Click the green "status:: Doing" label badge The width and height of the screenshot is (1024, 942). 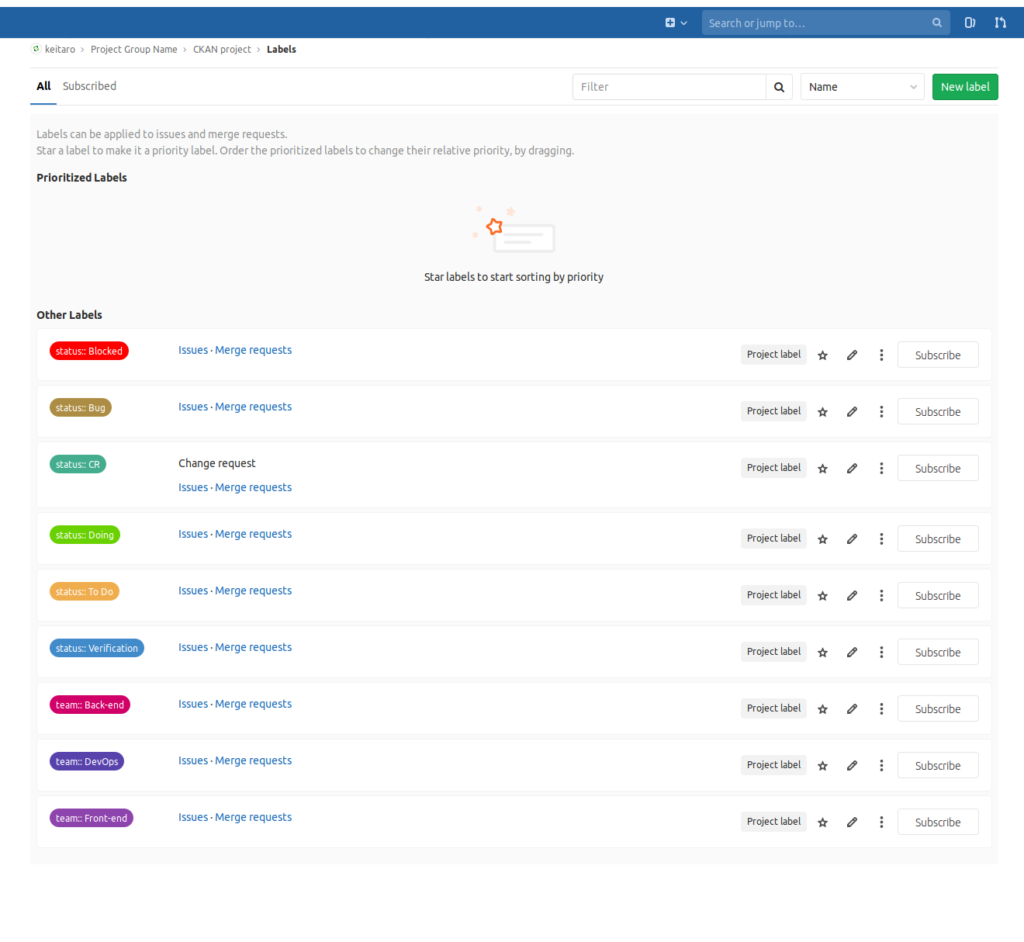pos(85,534)
